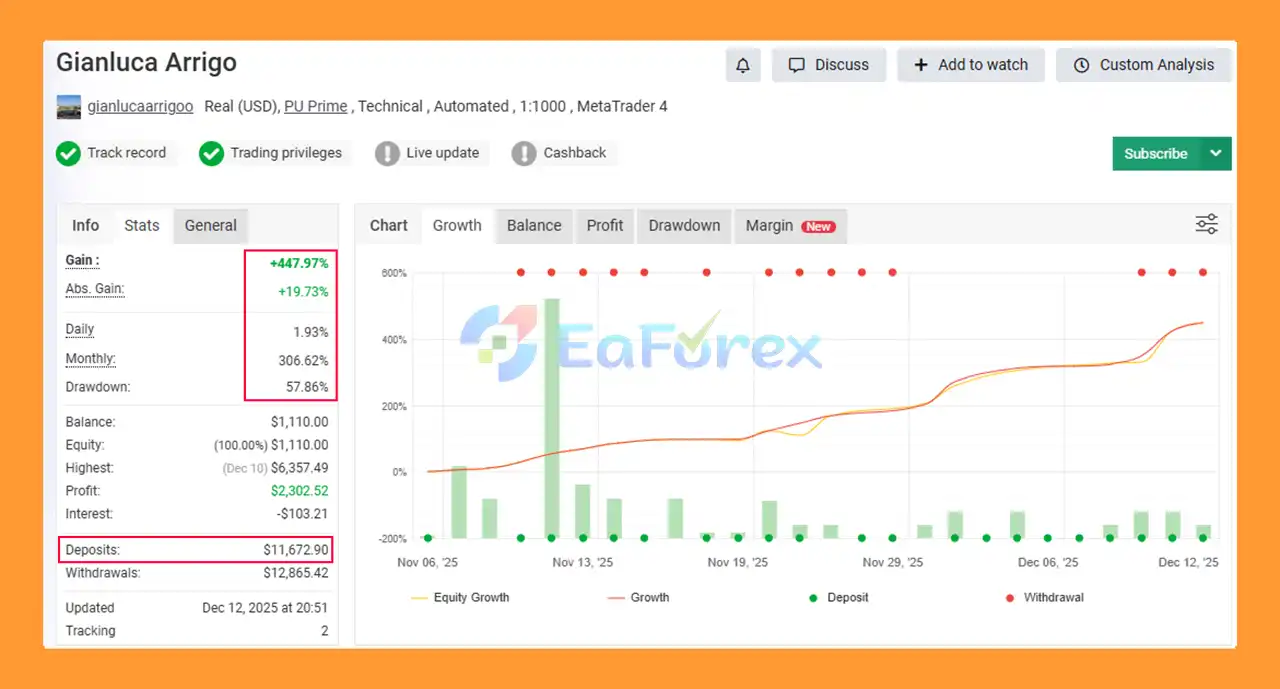1280x689 pixels.
Task: Select the Balance chart tab
Action: (534, 225)
